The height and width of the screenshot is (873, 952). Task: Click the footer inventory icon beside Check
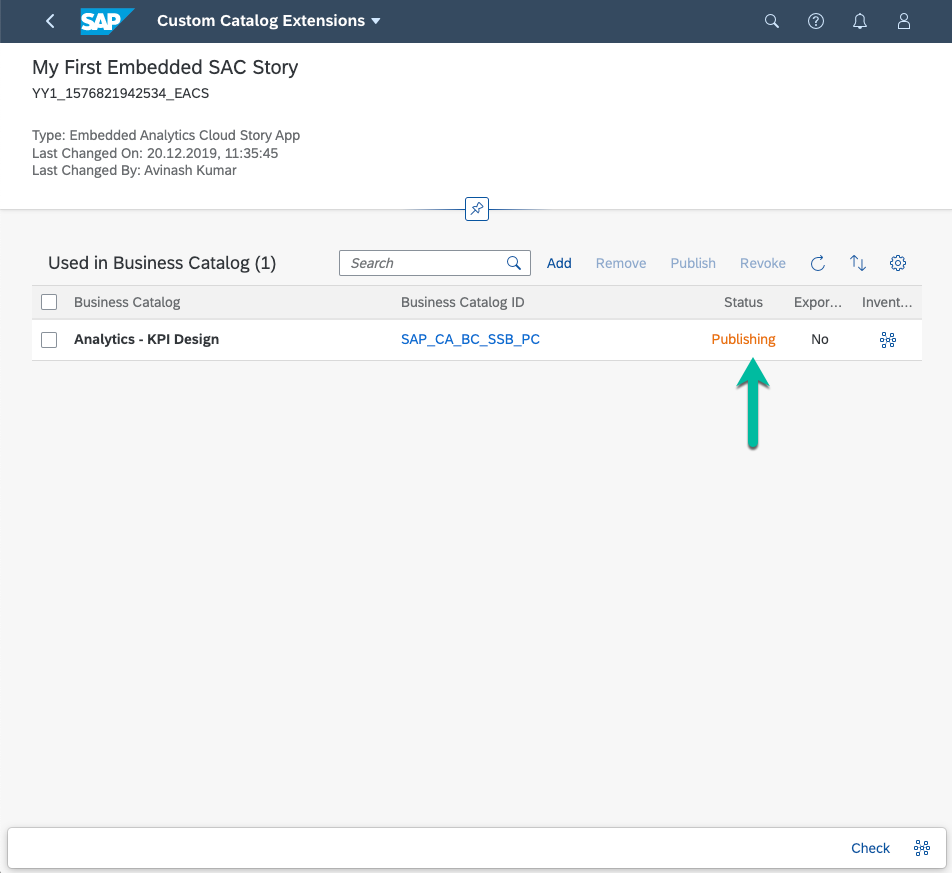(x=922, y=848)
